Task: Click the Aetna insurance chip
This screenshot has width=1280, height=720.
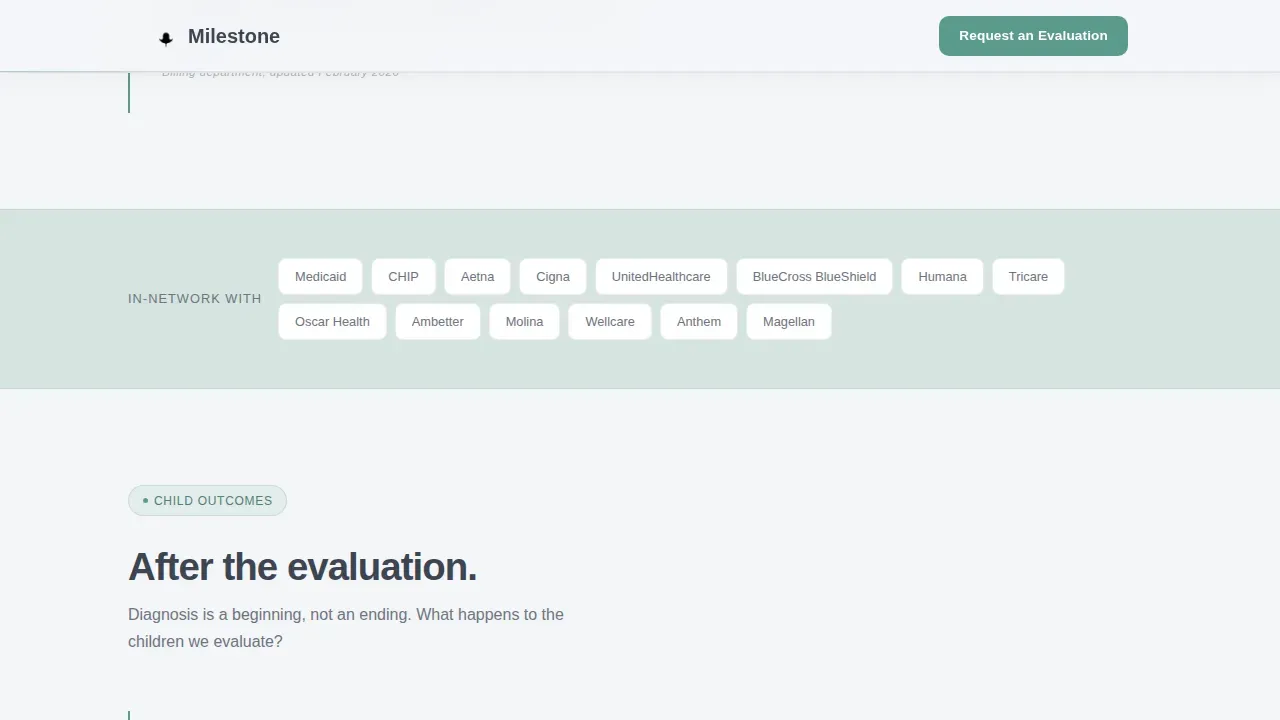Action: [477, 277]
